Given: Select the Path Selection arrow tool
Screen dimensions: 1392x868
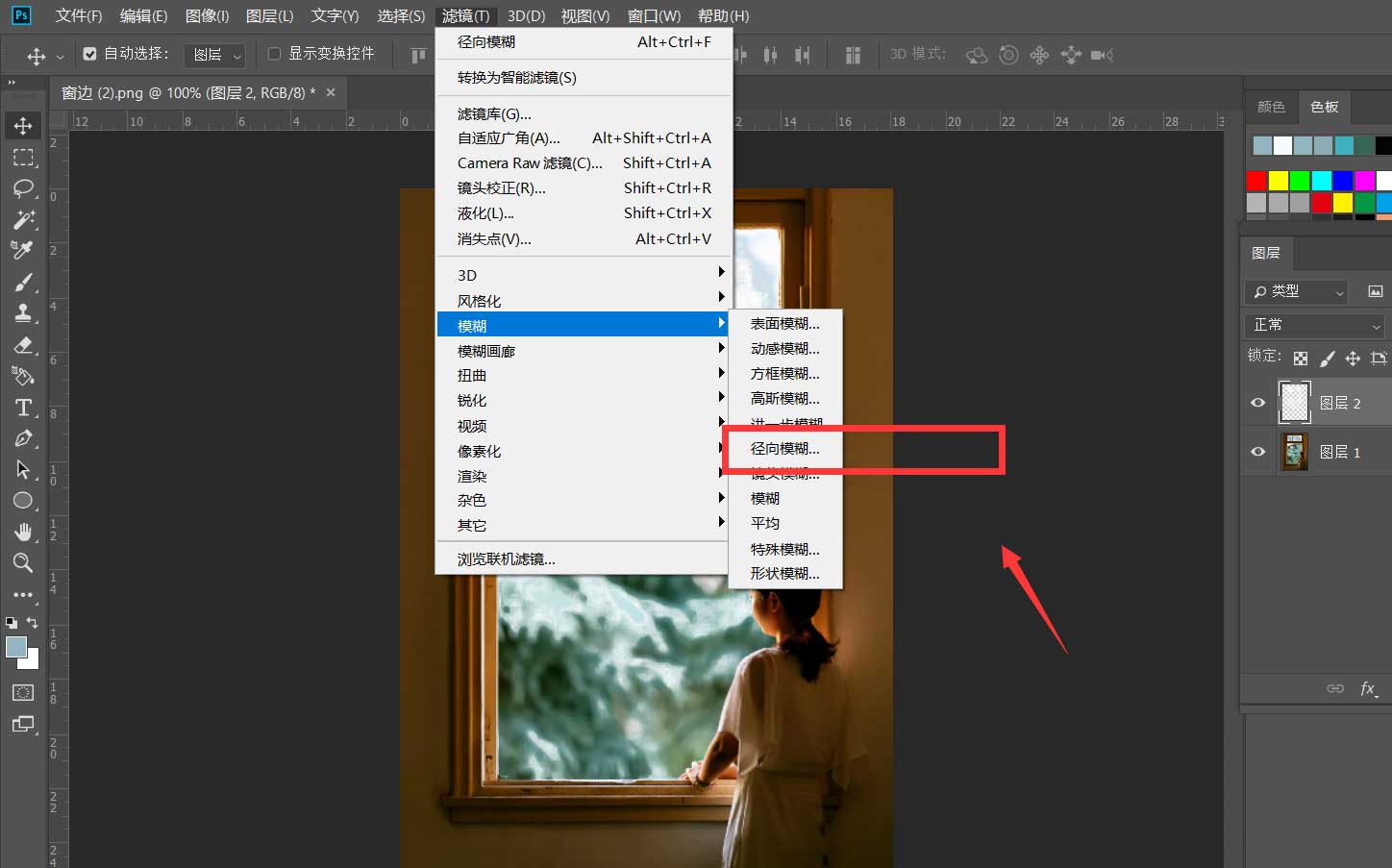Looking at the screenshot, I should (x=23, y=469).
